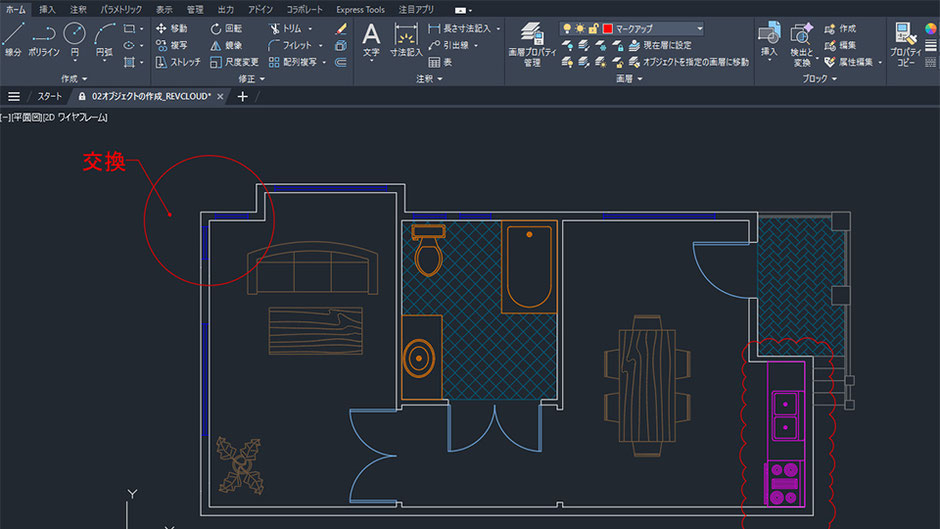
Task: Switch to the Express Tools tab
Action: pyautogui.click(x=360, y=10)
